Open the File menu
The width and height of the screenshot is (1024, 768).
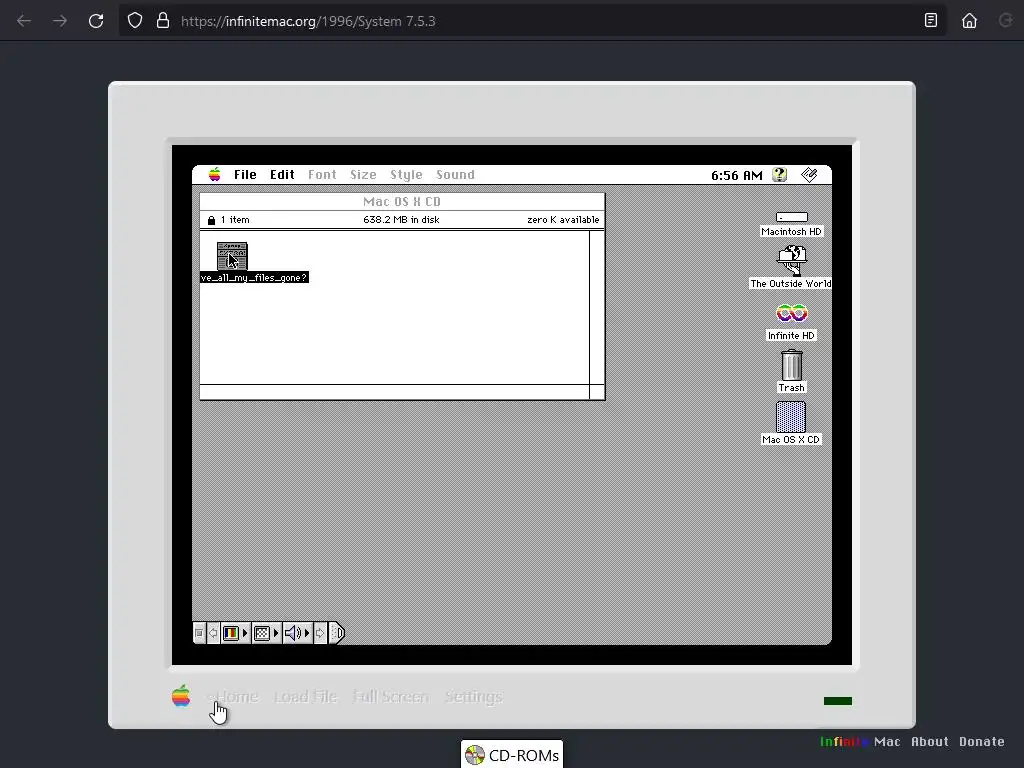(x=245, y=174)
